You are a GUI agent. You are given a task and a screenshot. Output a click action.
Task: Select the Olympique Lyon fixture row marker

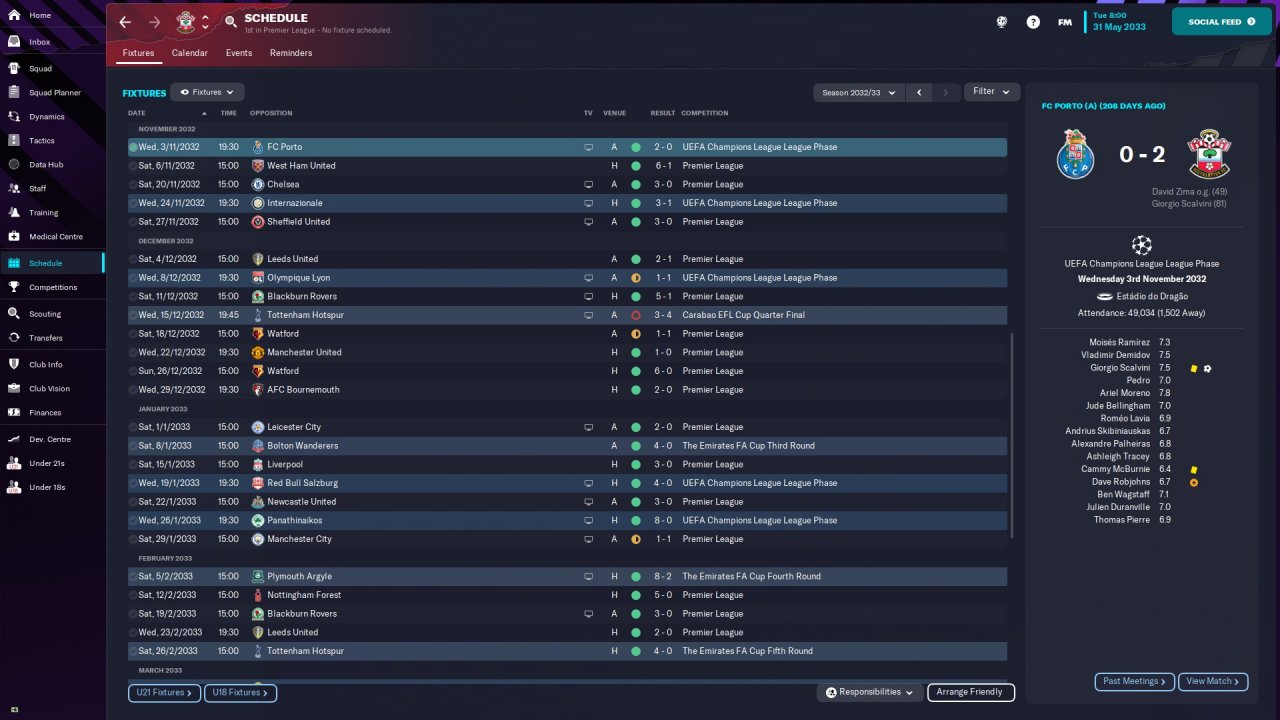[133, 278]
